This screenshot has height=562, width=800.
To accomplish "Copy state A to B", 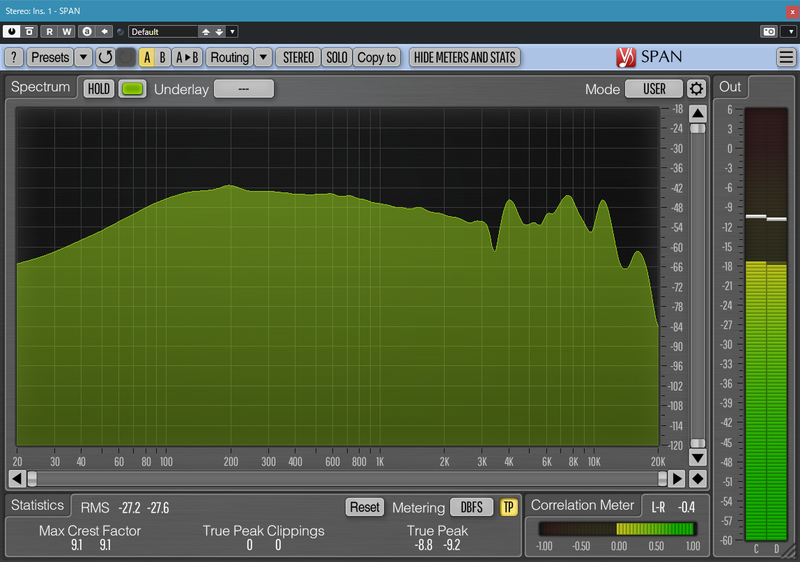I will click(187, 57).
